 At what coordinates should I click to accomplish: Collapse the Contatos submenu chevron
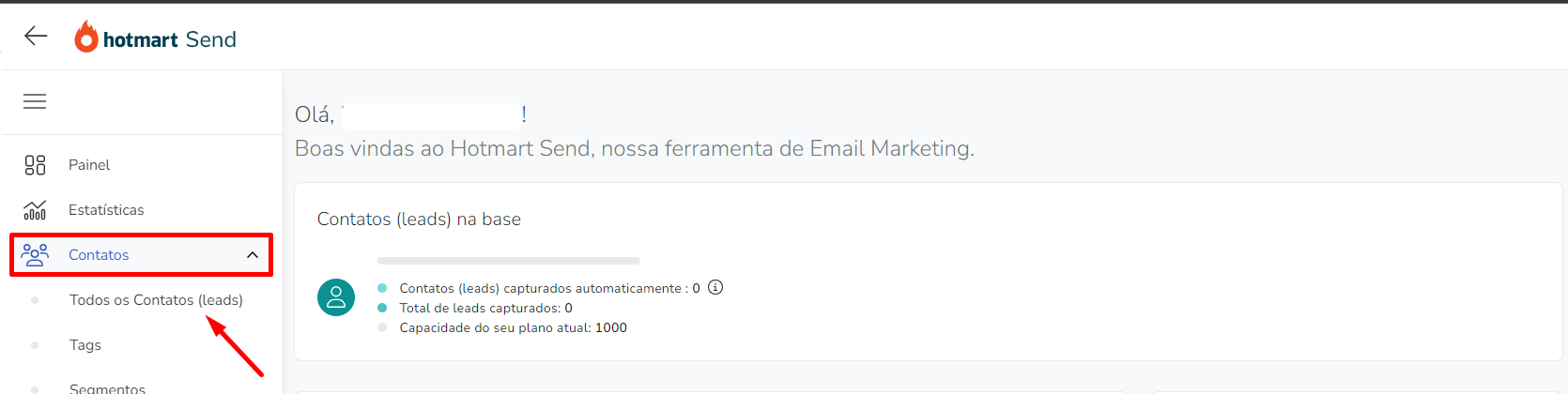[x=253, y=255]
